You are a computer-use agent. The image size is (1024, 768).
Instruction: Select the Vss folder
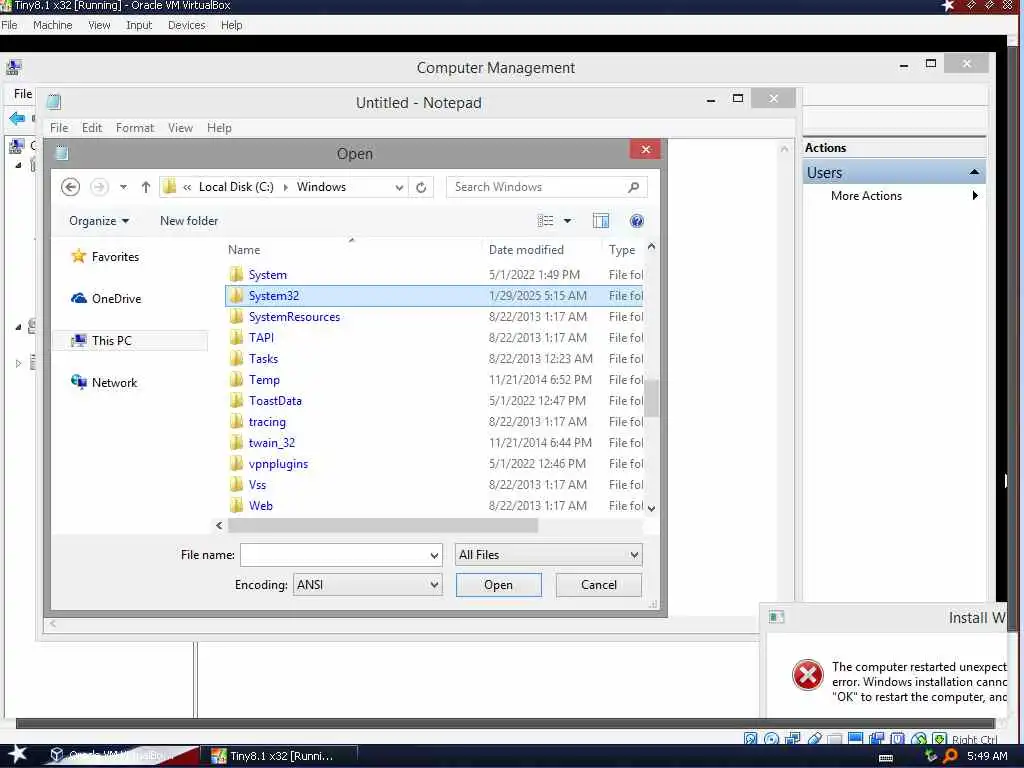coord(257,485)
